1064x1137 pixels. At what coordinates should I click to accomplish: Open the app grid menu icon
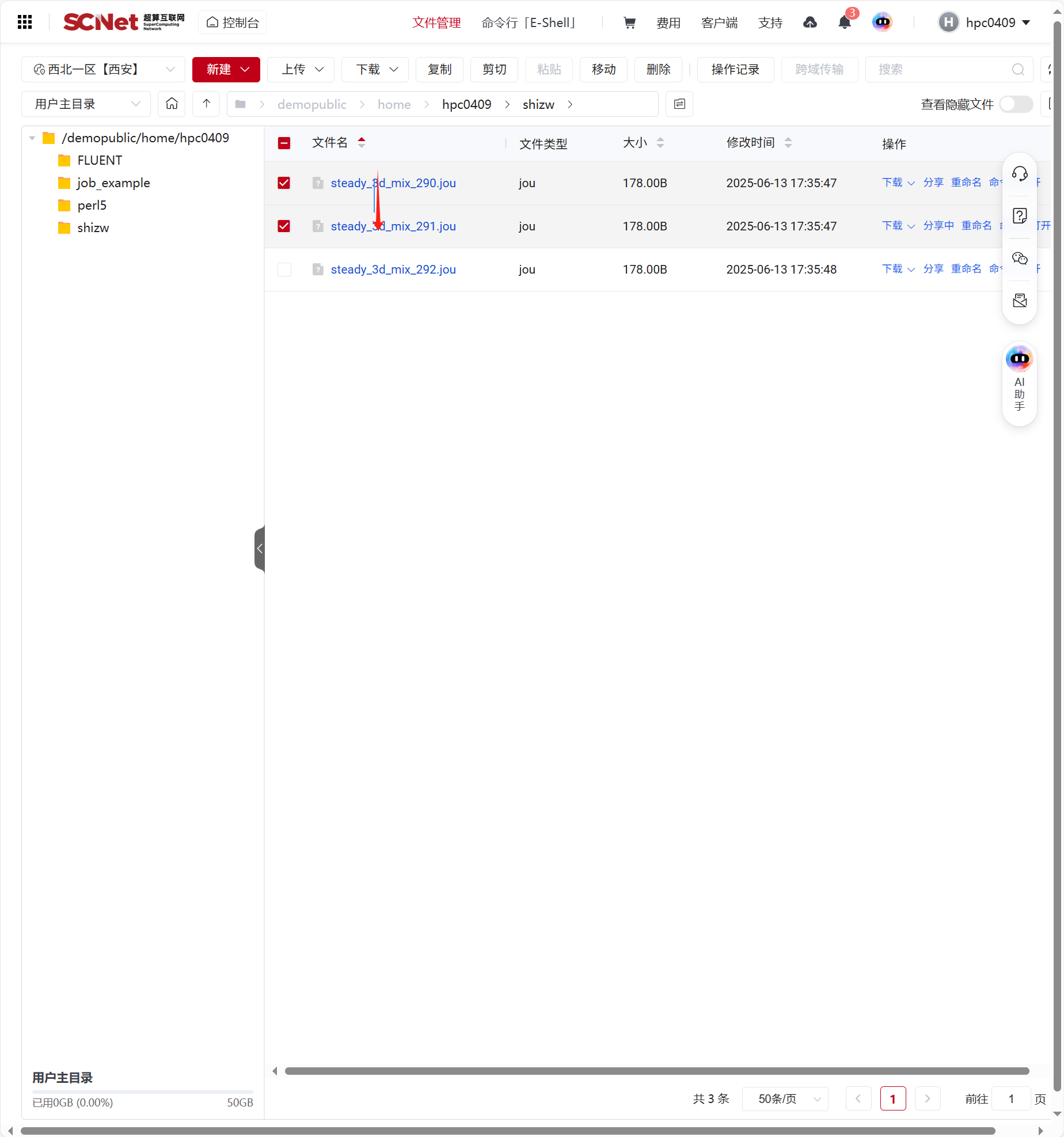point(24,22)
